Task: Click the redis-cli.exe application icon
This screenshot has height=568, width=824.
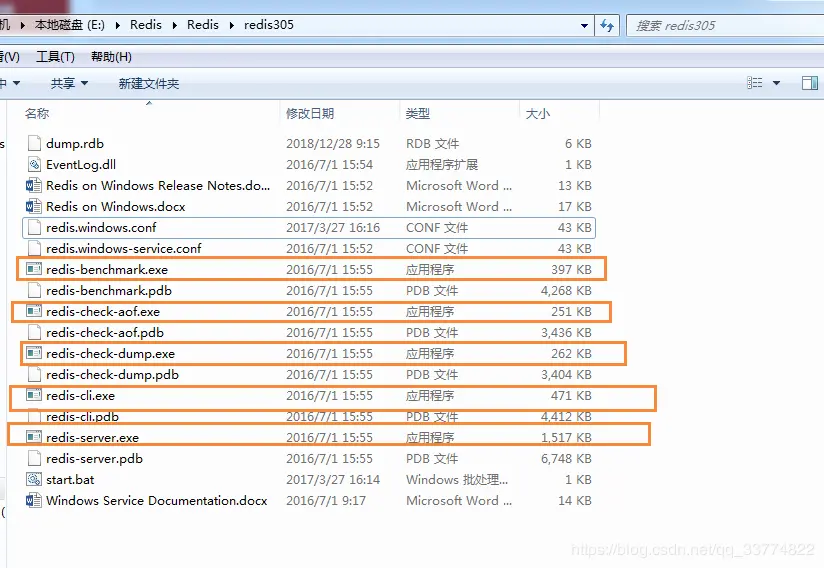Action: [x=34, y=395]
